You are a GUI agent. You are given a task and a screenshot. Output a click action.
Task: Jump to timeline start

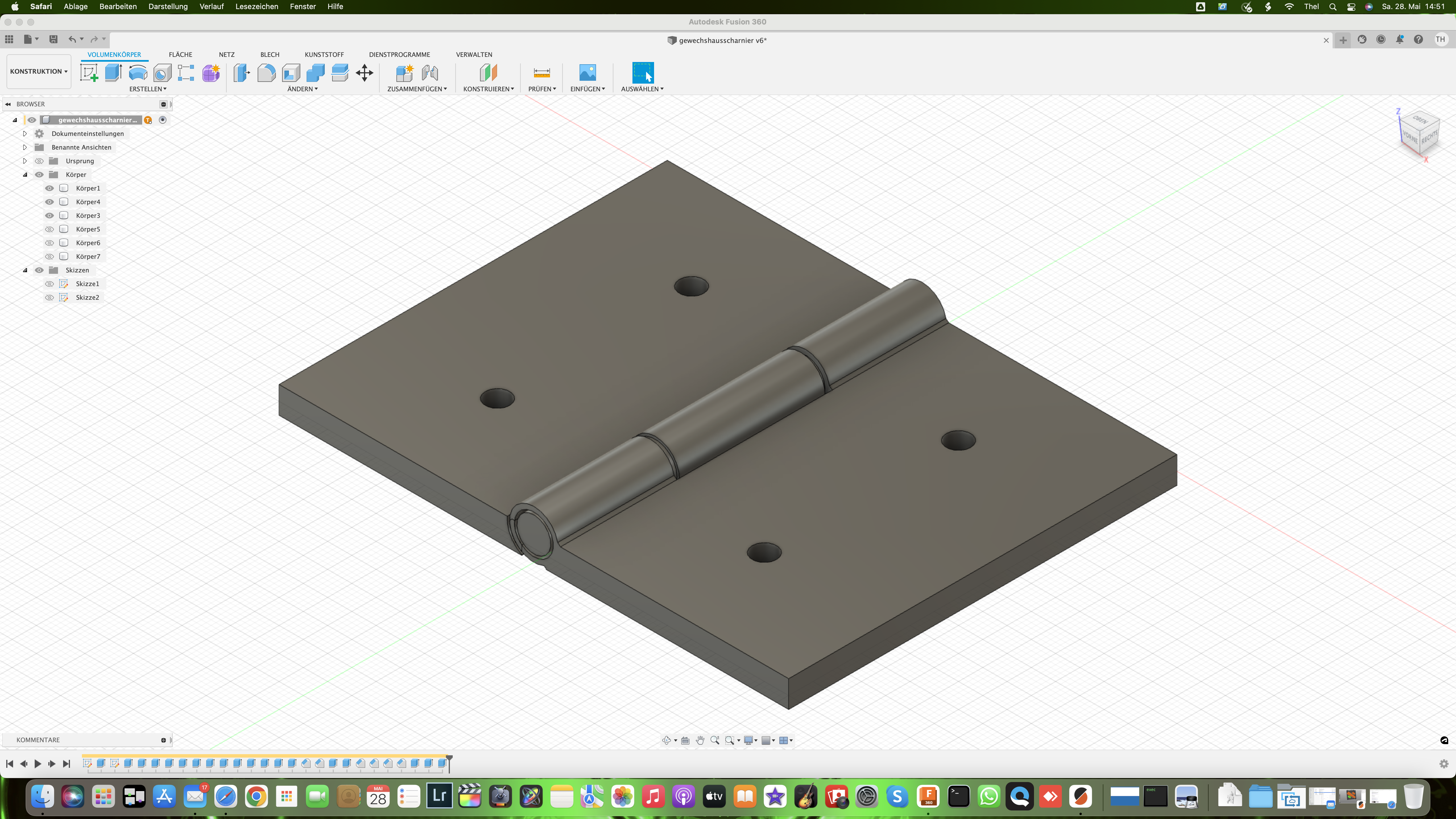pos(10,764)
